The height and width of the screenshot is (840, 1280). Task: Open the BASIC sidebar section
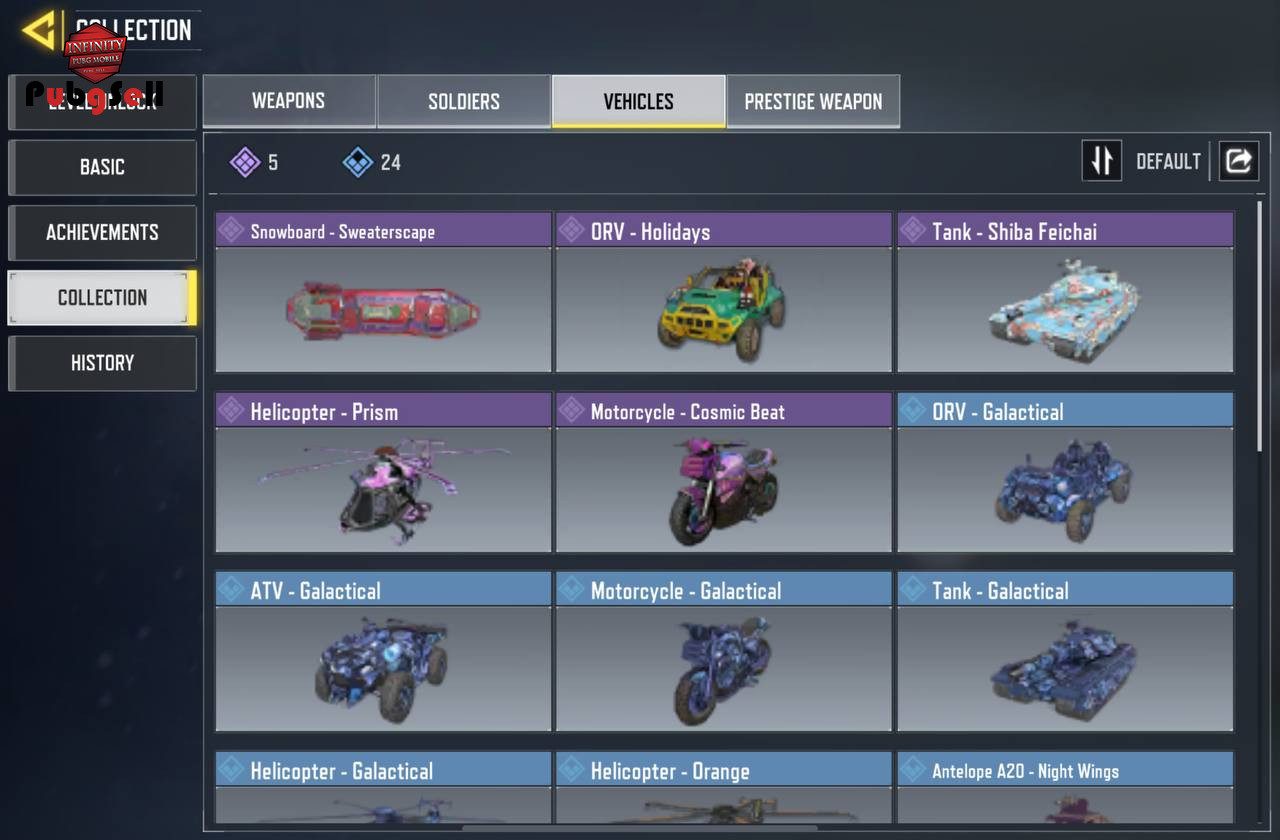click(102, 167)
